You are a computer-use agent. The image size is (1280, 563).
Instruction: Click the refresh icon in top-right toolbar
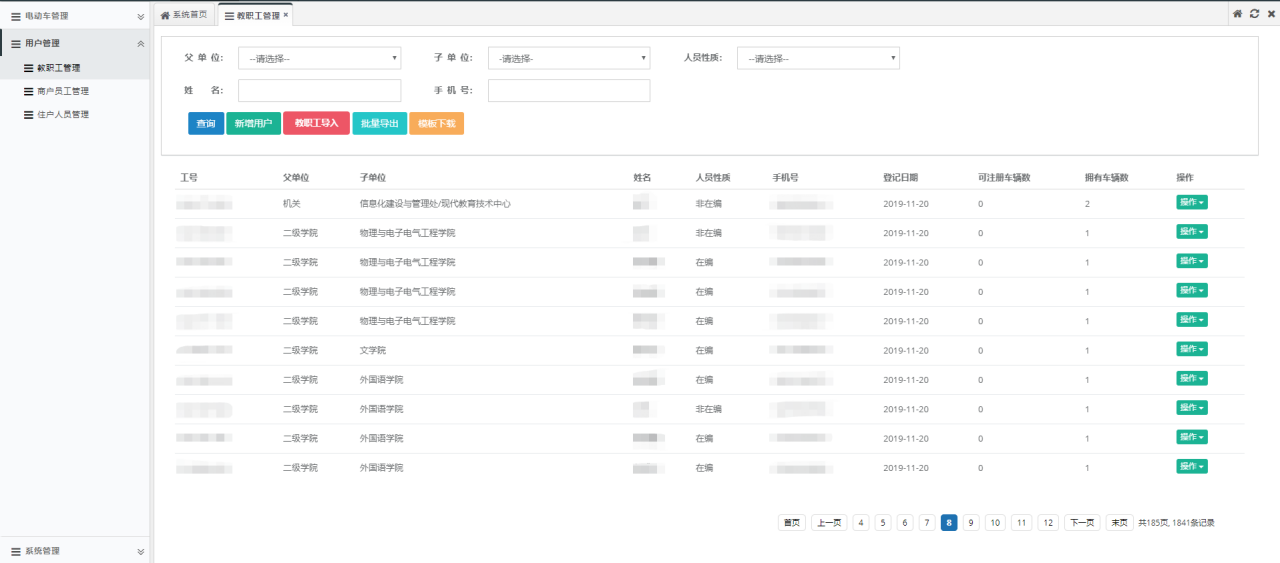click(x=1254, y=14)
